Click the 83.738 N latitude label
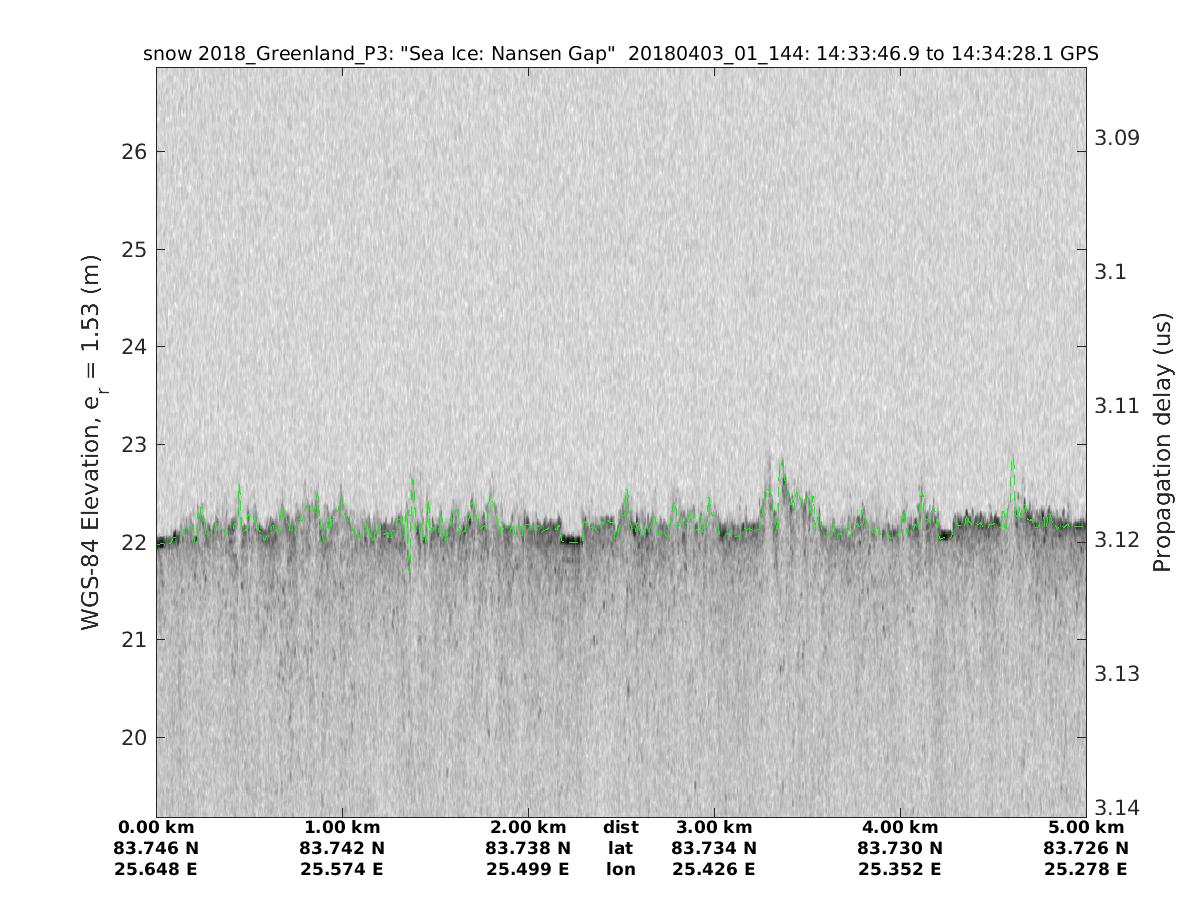Image resolution: width=1200 pixels, height=900 pixels. pyautogui.click(x=528, y=848)
